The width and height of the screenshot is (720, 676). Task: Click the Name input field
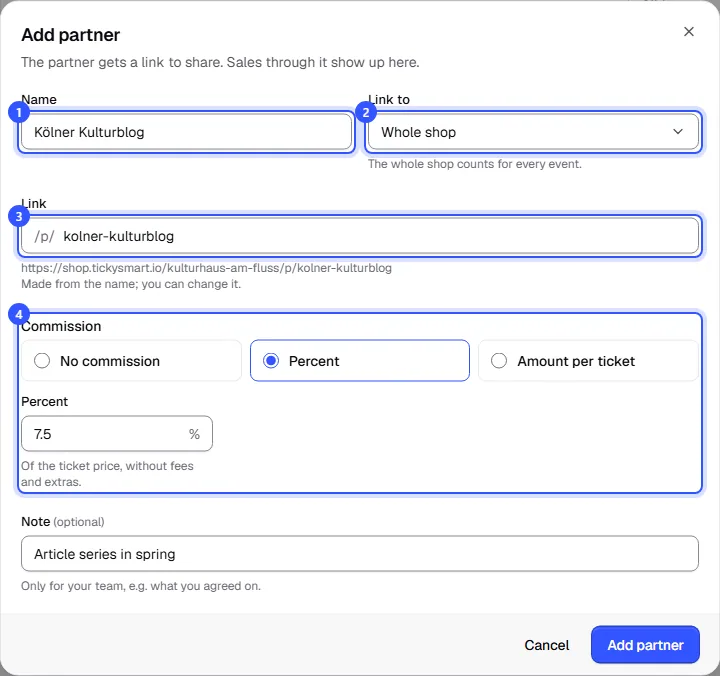point(186,132)
